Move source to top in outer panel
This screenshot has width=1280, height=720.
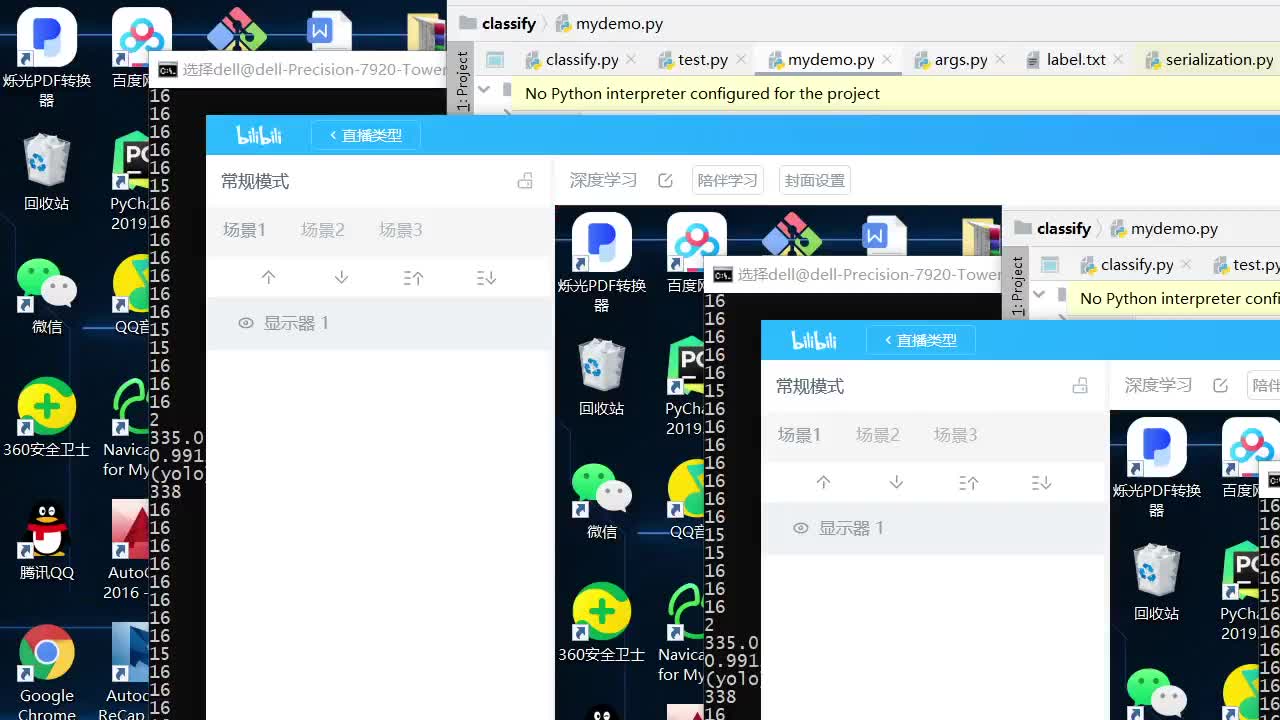[x=413, y=278]
